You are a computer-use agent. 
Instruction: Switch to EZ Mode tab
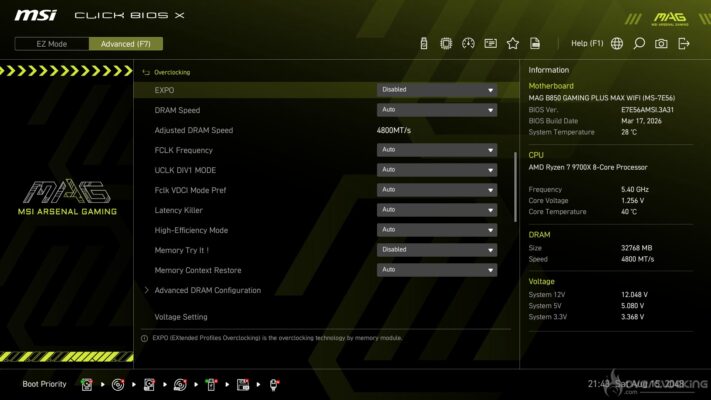(52, 44)
